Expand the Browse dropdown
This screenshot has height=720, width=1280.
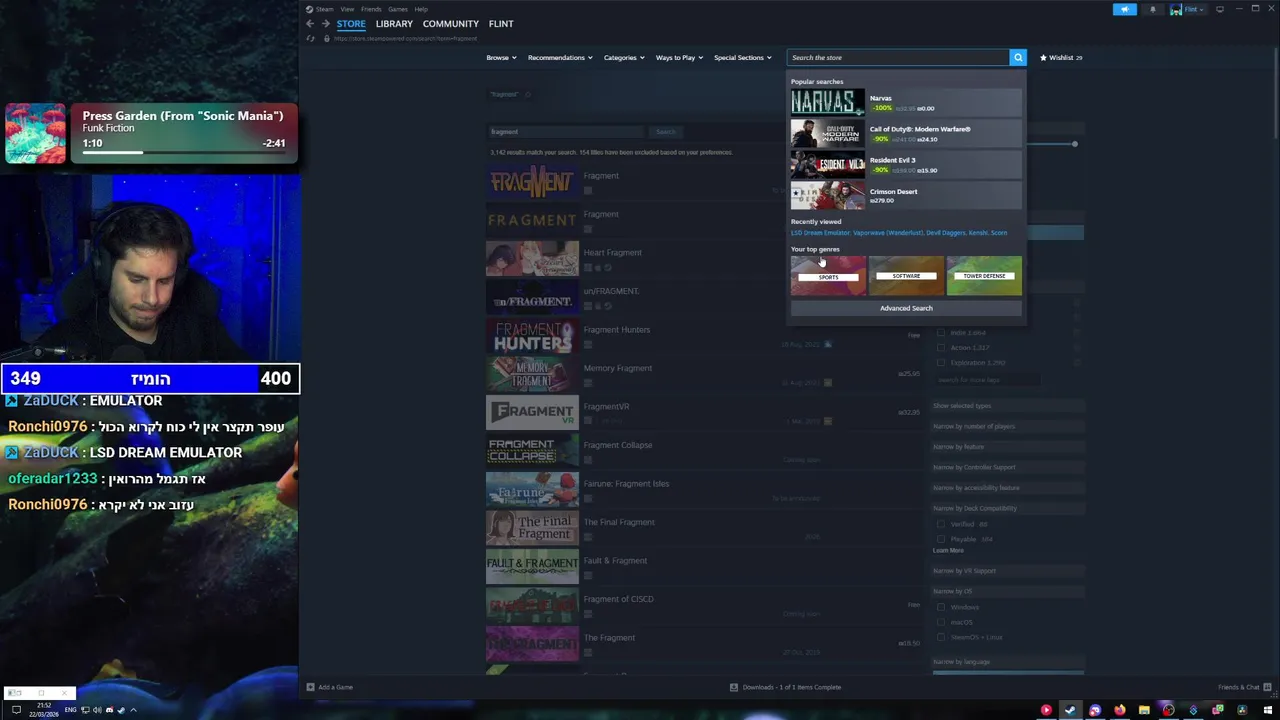[501, 57]
